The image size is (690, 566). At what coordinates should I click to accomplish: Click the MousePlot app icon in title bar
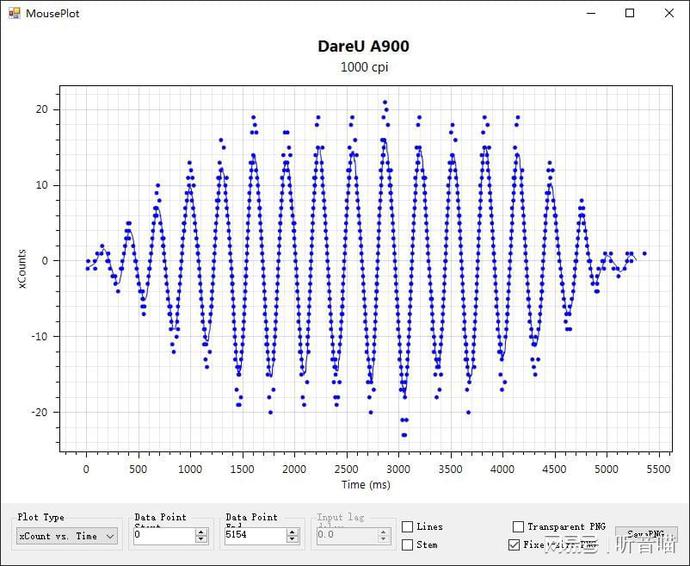click(x=14, y=13)
